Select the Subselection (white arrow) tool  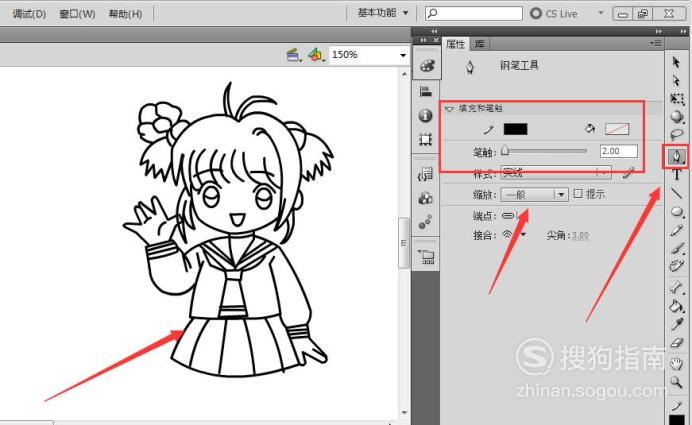click(676, 80)
